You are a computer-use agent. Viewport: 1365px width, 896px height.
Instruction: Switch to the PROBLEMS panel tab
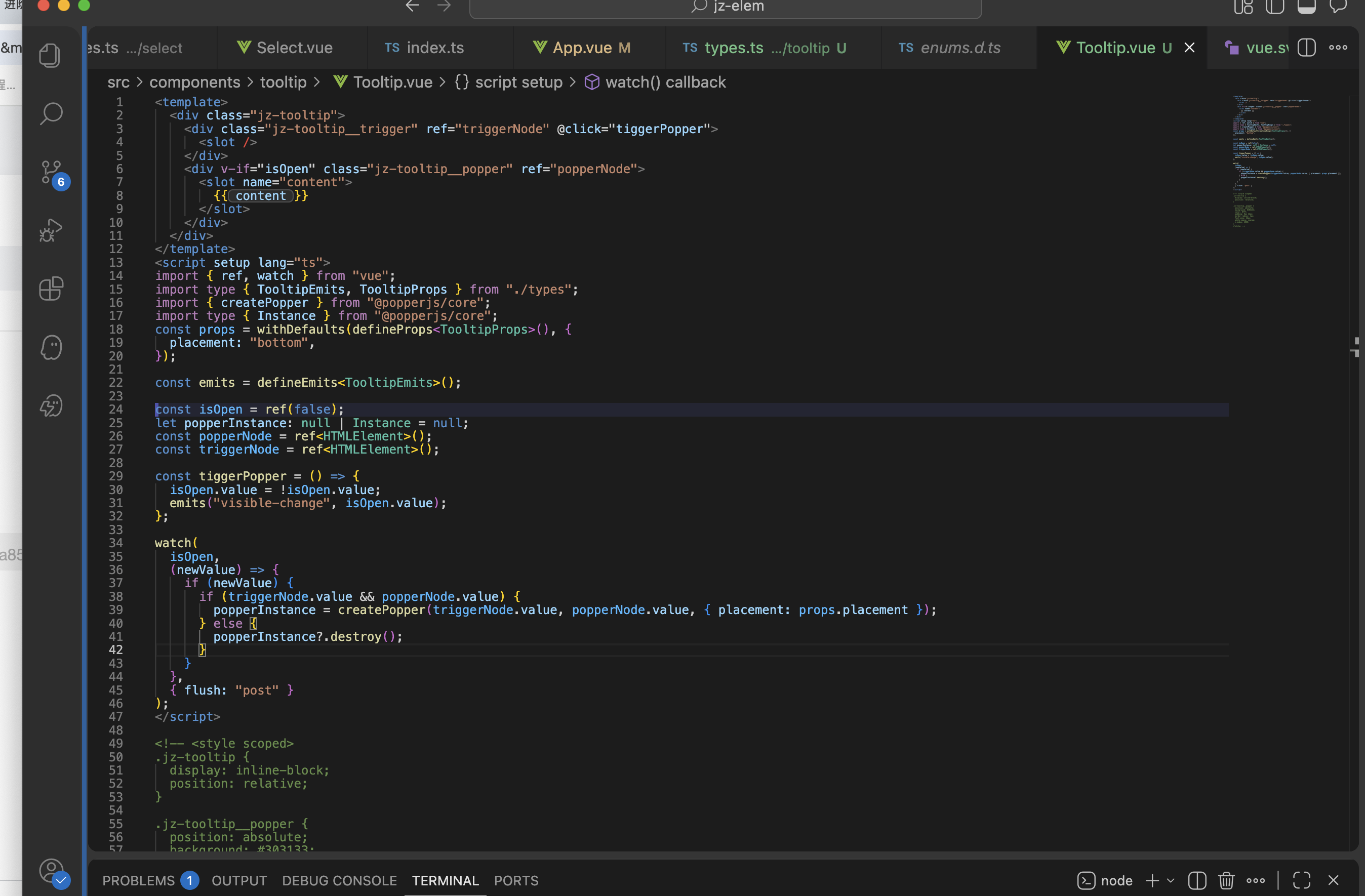[138, 880]
